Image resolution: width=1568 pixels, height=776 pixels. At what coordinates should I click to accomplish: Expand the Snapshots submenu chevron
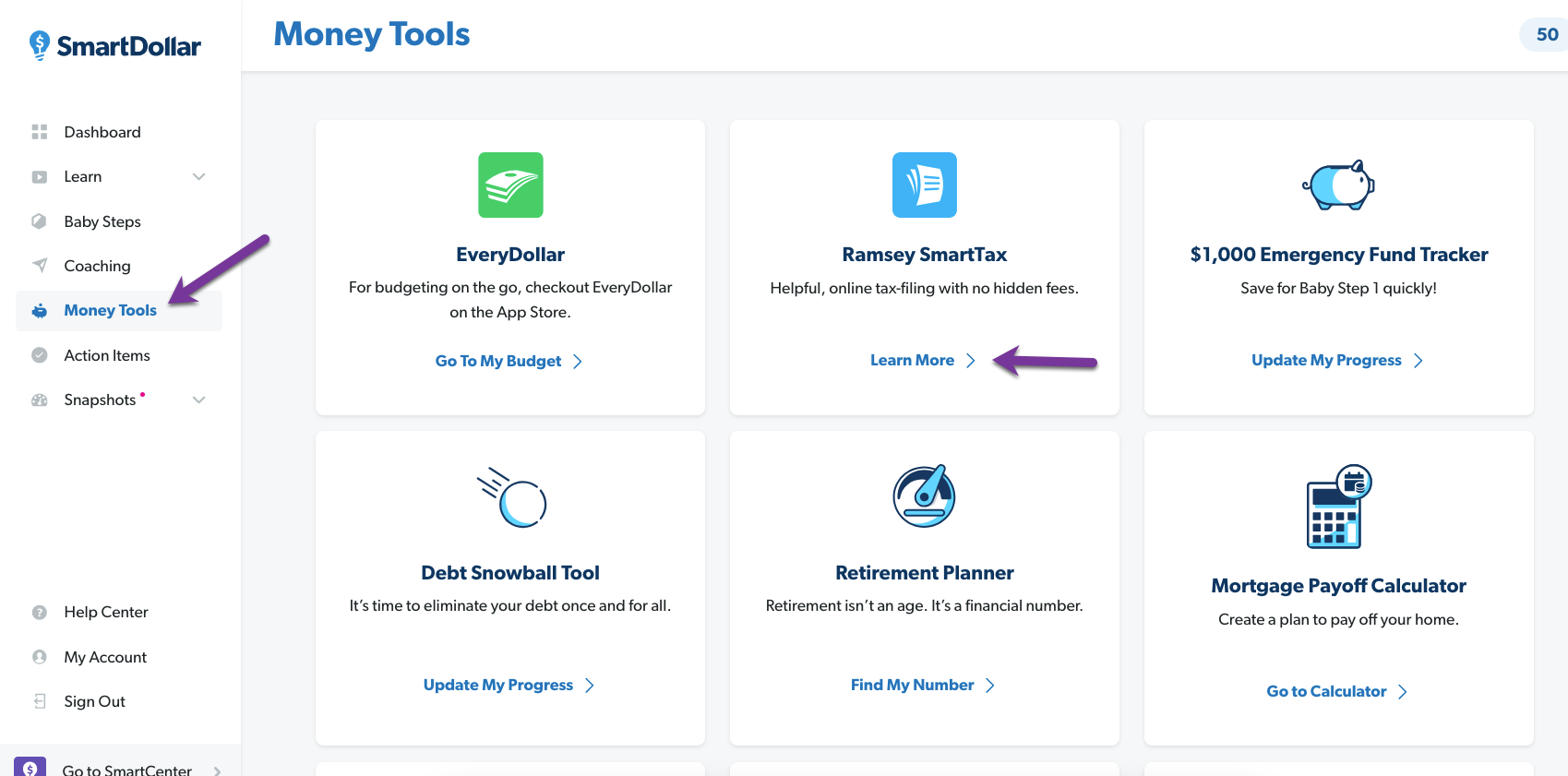pos(198,400)
